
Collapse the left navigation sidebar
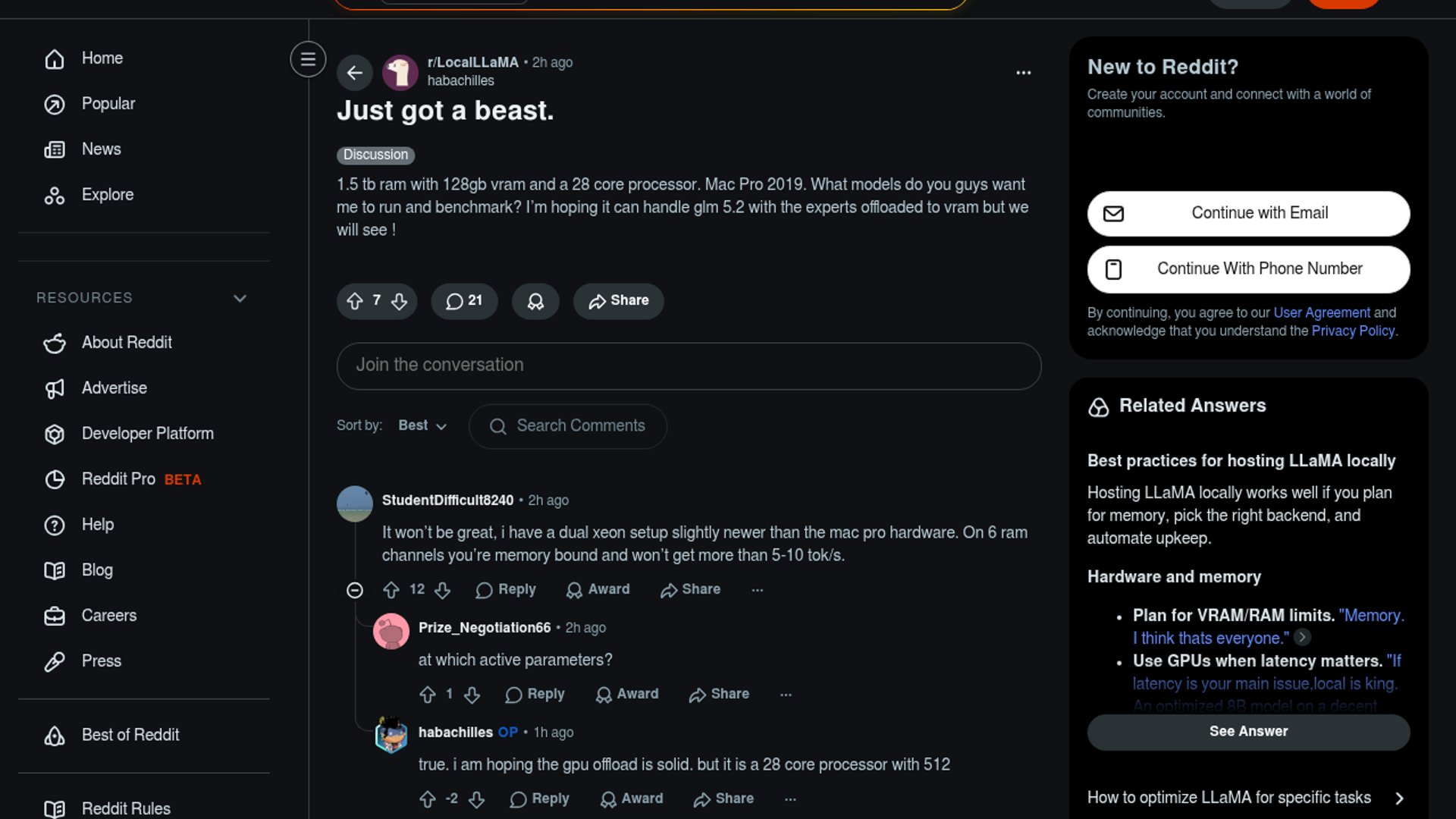pos(308,59)
